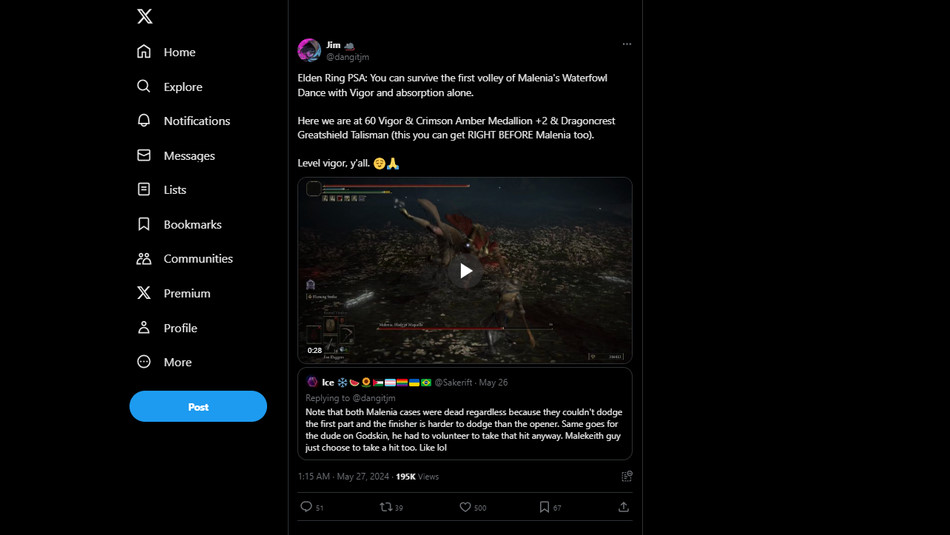This screenshot has width=950, height=535.
Task: Bookmark this tweet
Action: pos(544,507)
